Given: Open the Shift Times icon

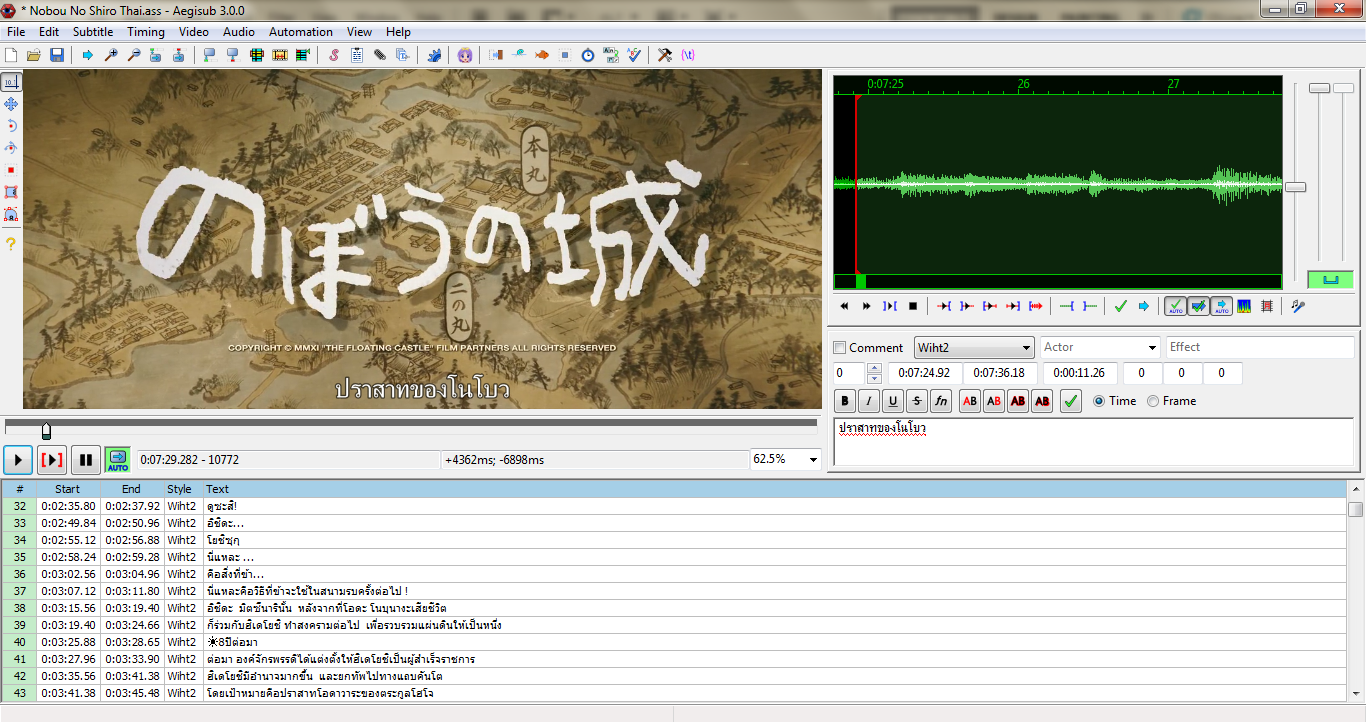Looking at the screenshot, I should click(x=496, y=55).
